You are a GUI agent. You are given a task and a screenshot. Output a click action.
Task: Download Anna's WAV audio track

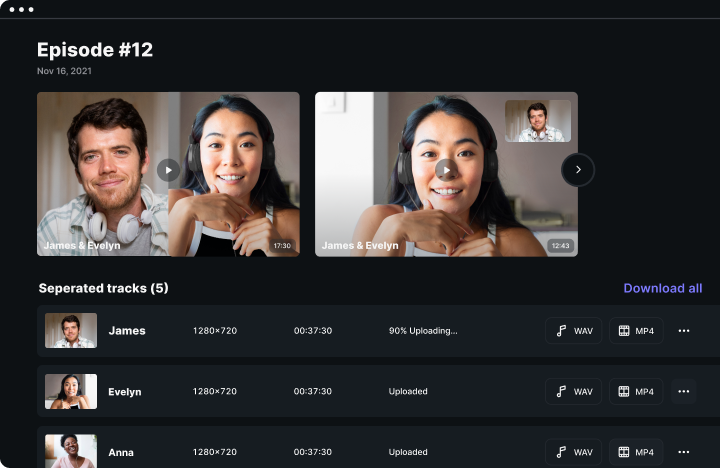(574, 452)
